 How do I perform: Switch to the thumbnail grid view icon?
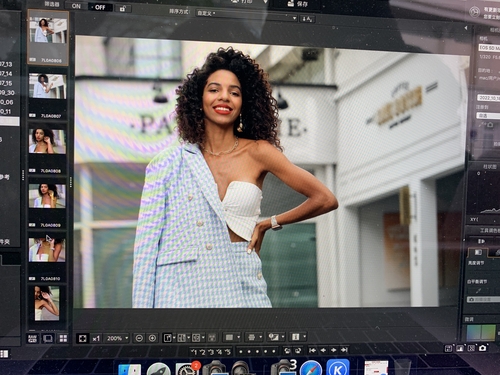pos(63,339)
